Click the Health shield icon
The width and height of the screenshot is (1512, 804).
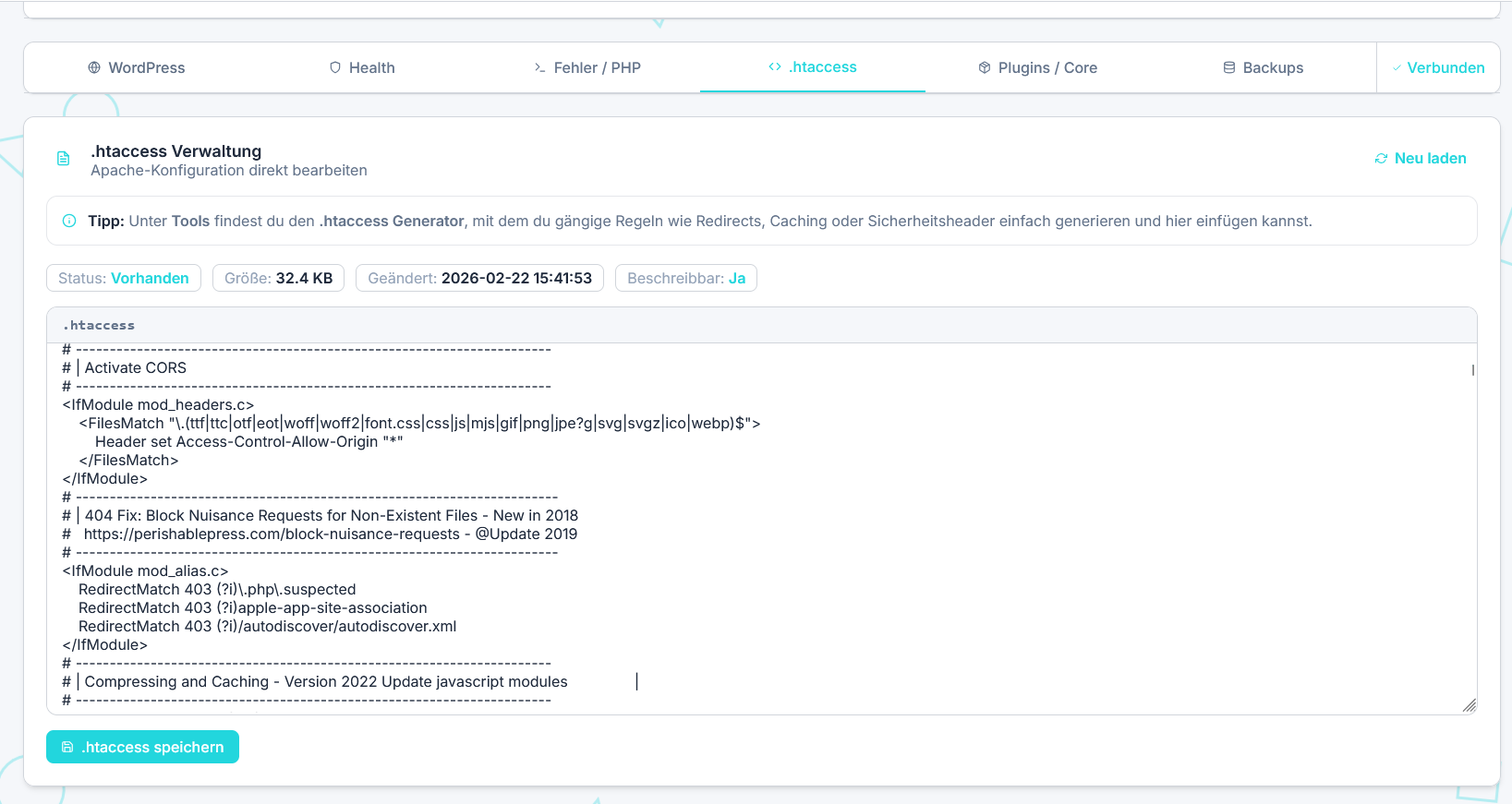click(335, 67)
